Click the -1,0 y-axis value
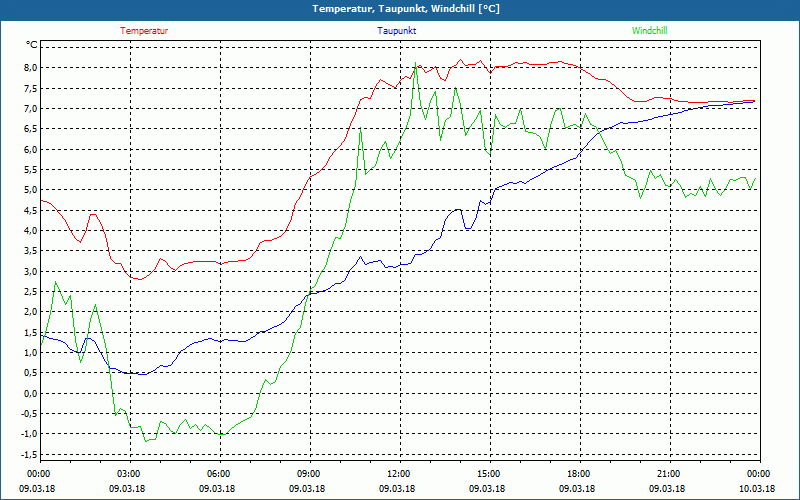 (x=30, y=434)
